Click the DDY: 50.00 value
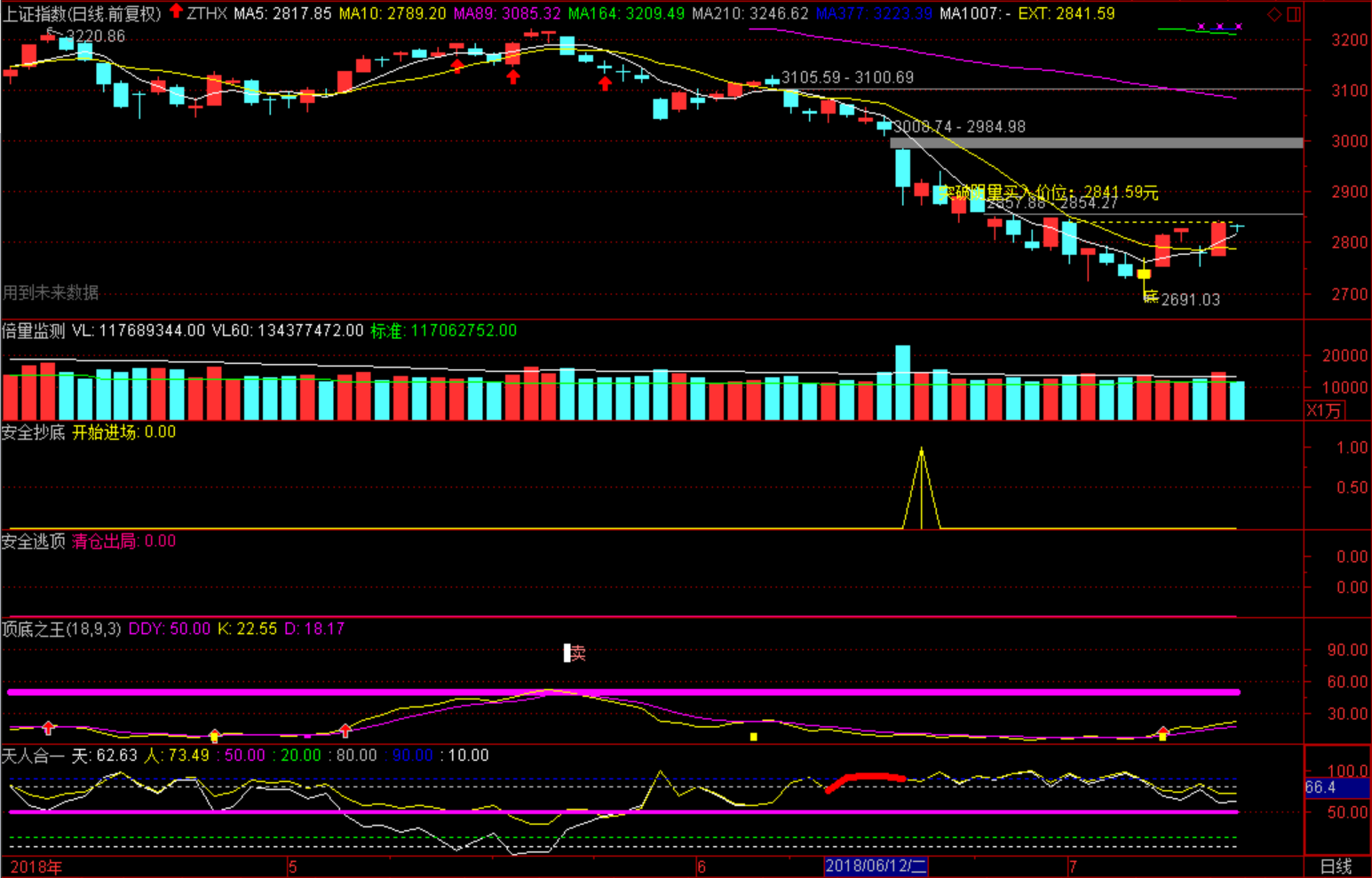1372x878 pixels. point(170,629)
